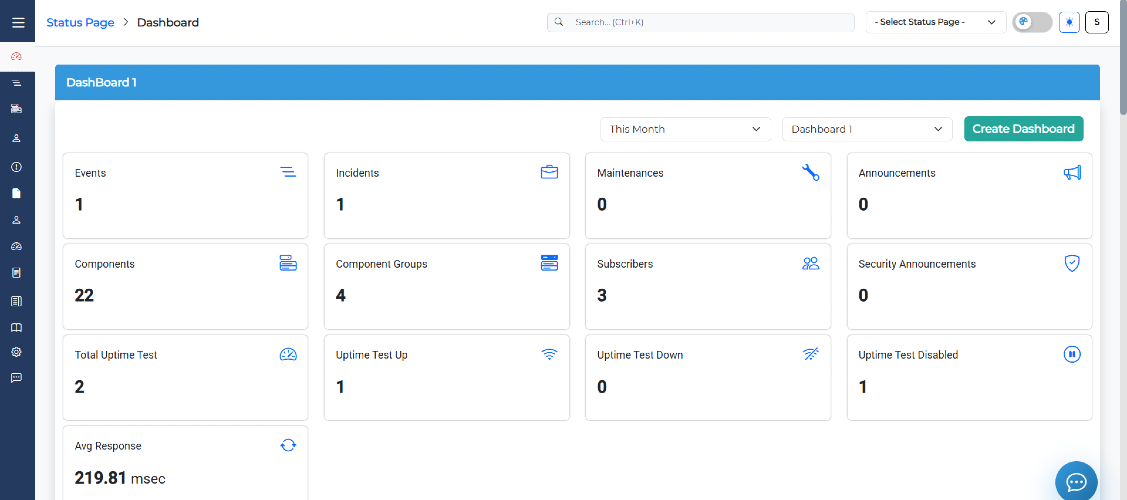Click the red dashboard gauge sidebar icon

tap(17, 56)
